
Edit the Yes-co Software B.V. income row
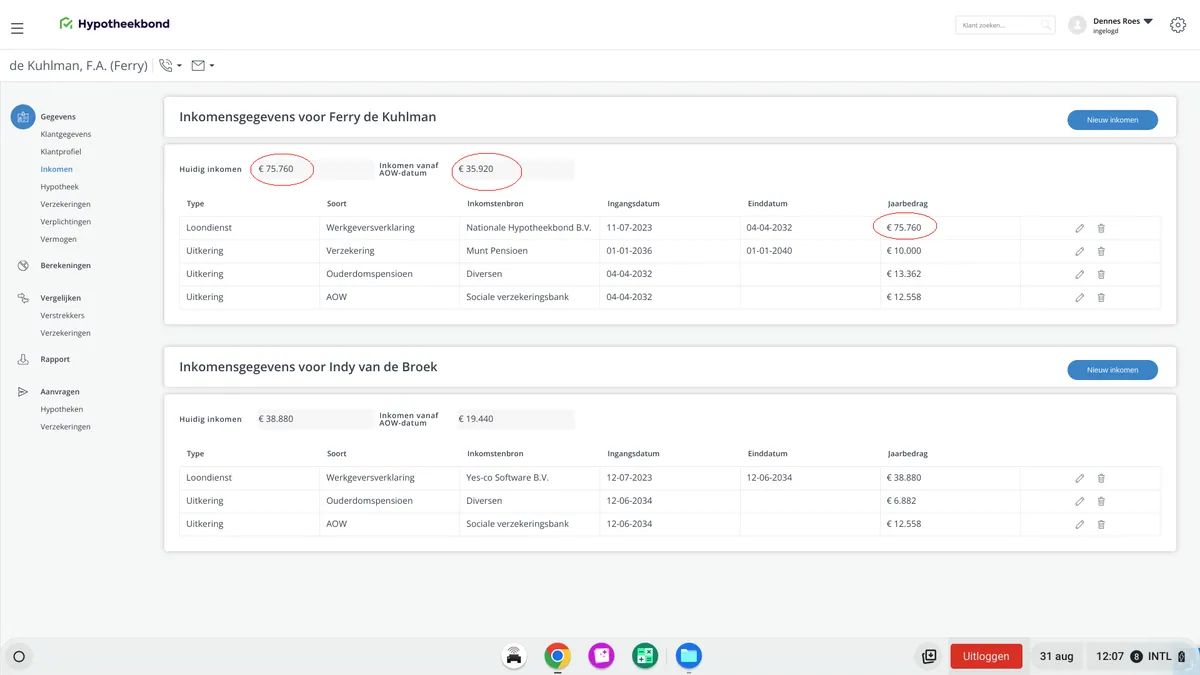[x=1080, y=478]
